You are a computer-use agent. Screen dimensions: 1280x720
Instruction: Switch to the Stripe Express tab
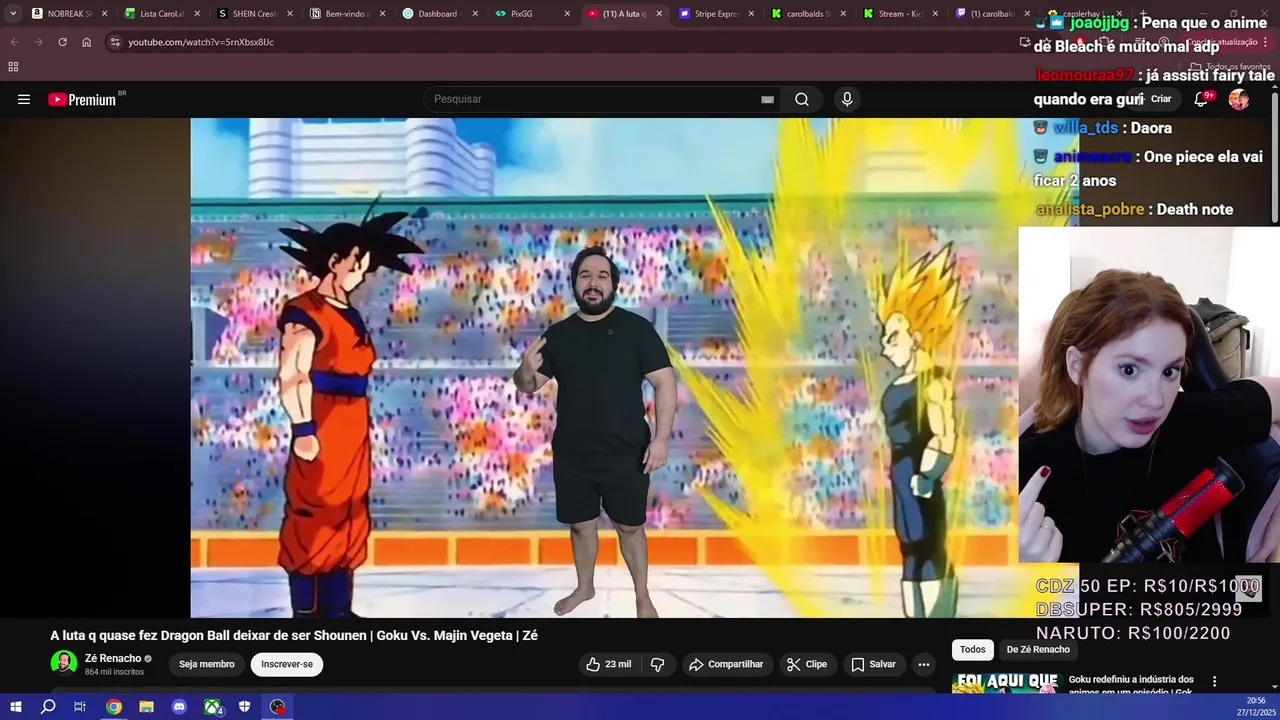click(x=716, y=14)
